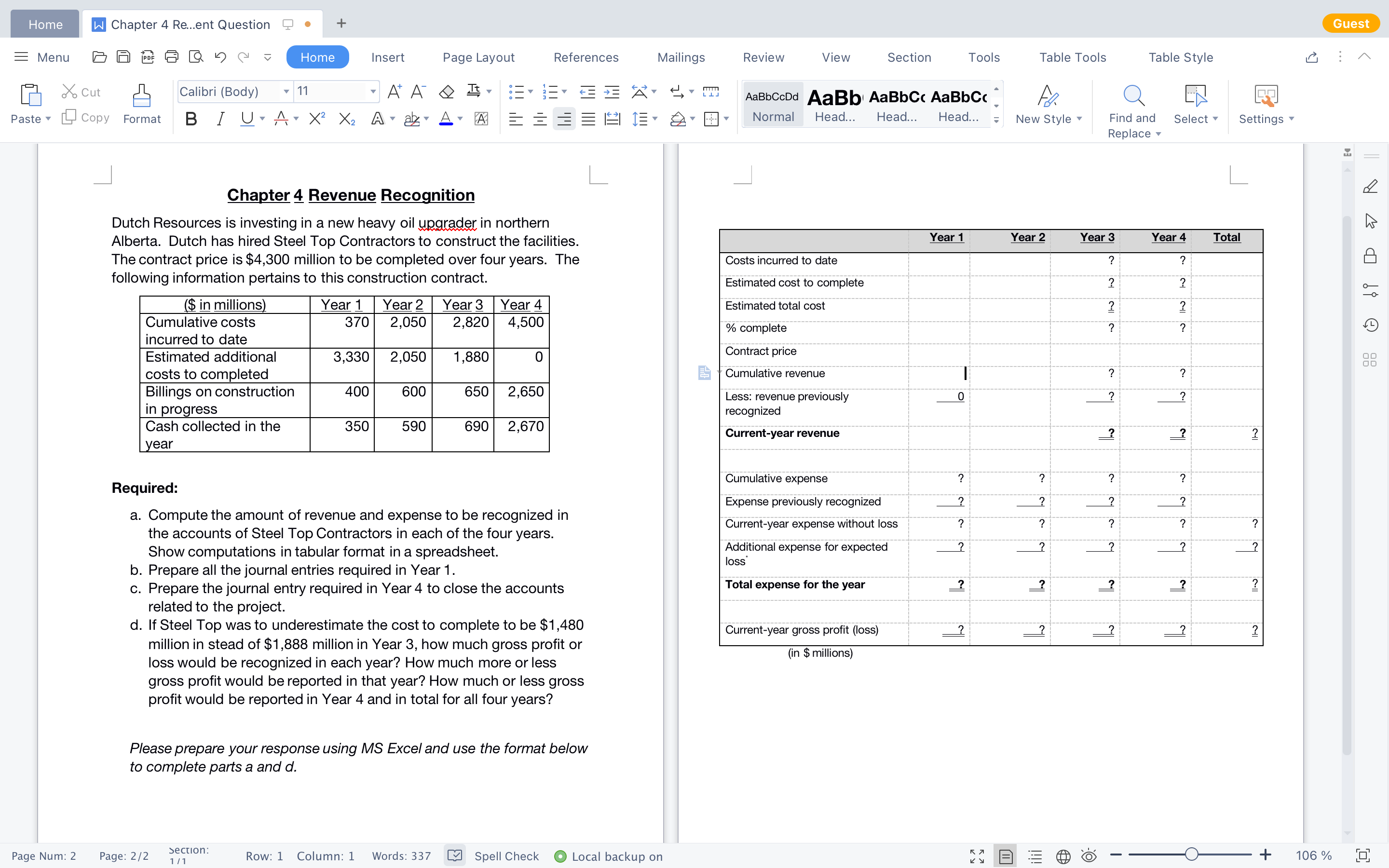Open the Page Layout tab
Screen dimensions: 1389x868
pyautogui.click(x=478, y=57)
